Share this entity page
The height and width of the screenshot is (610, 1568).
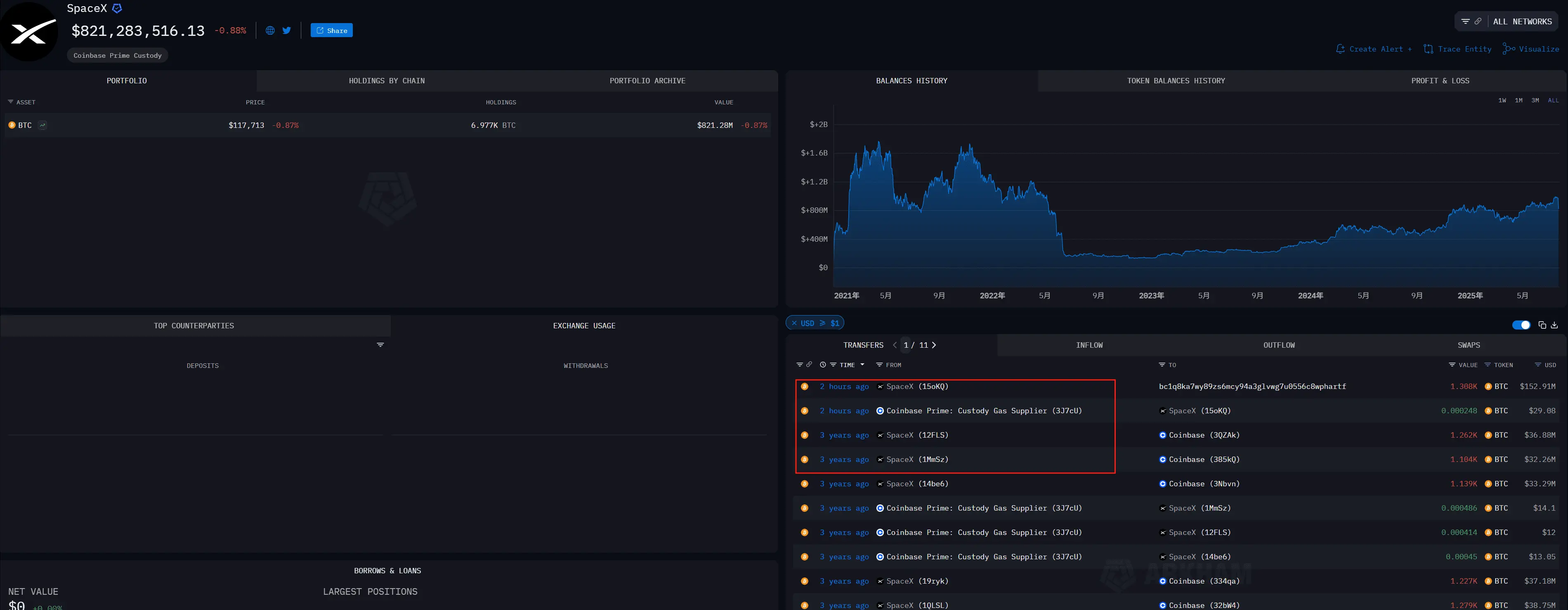tap(332, 31)
